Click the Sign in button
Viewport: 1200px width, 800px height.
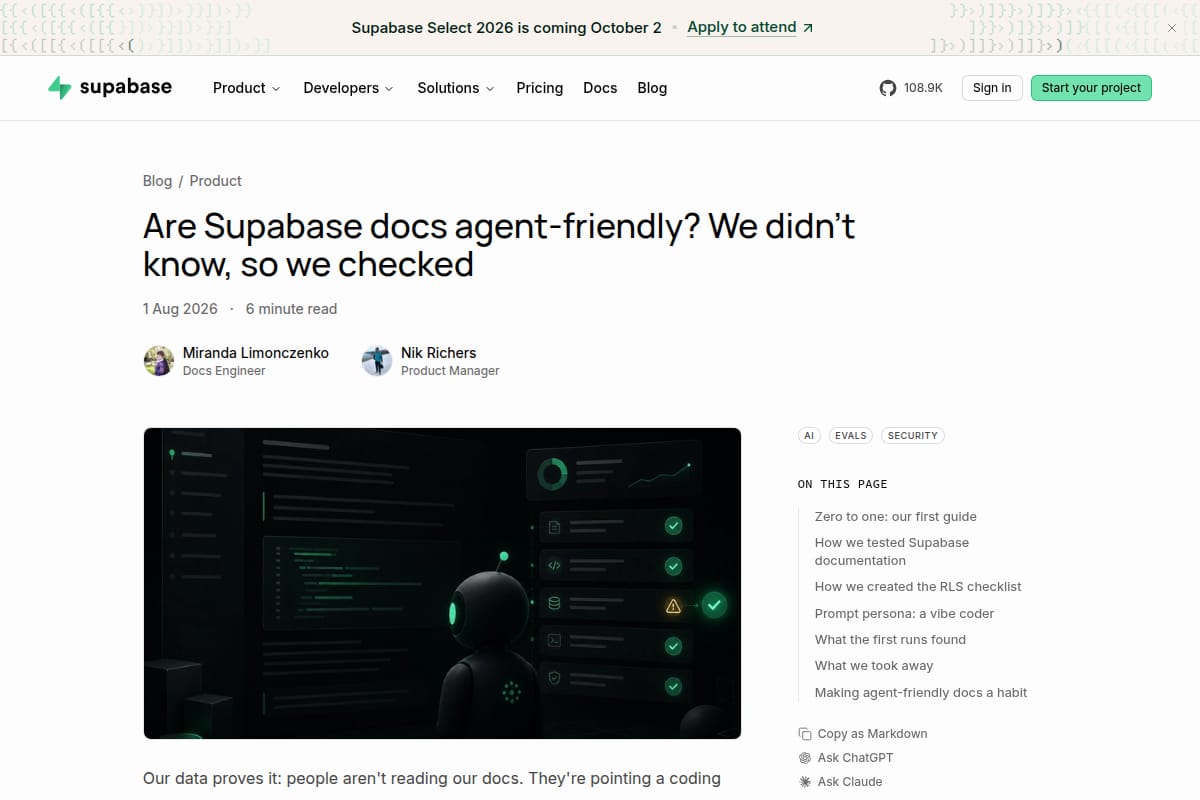pyautogui.click(x=992, y=88)
